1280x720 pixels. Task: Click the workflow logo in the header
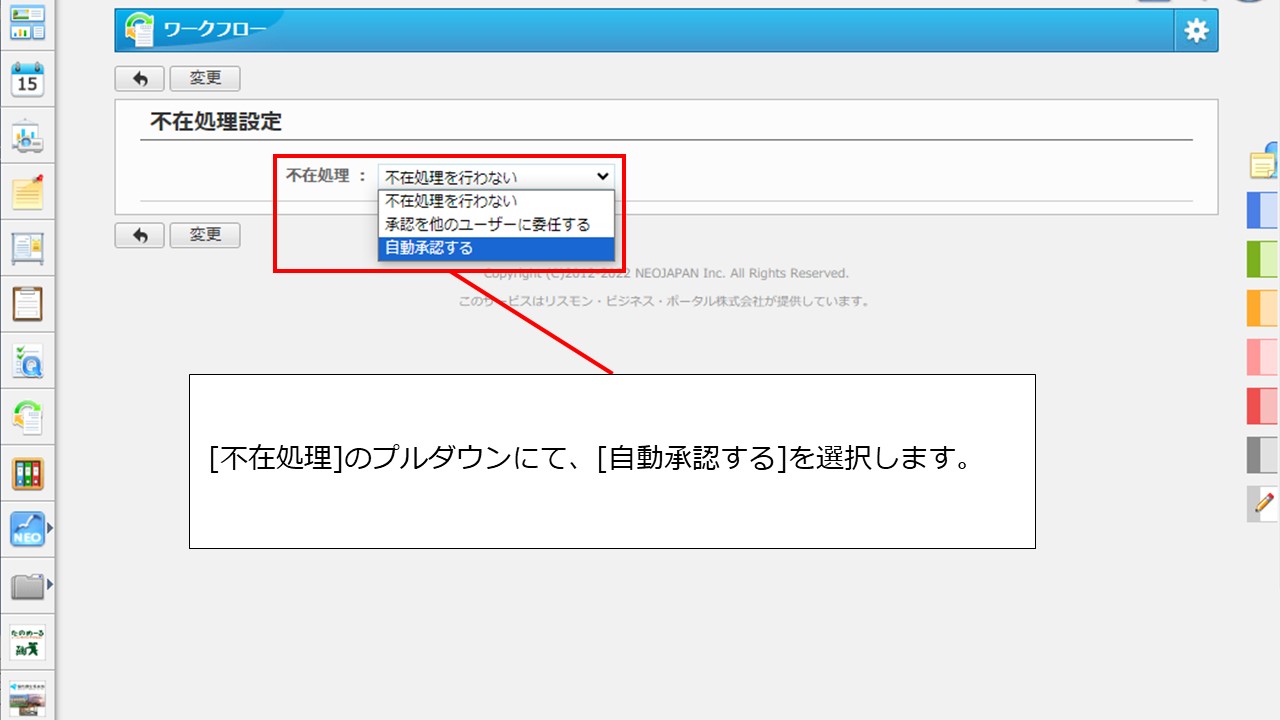(139, 31)
